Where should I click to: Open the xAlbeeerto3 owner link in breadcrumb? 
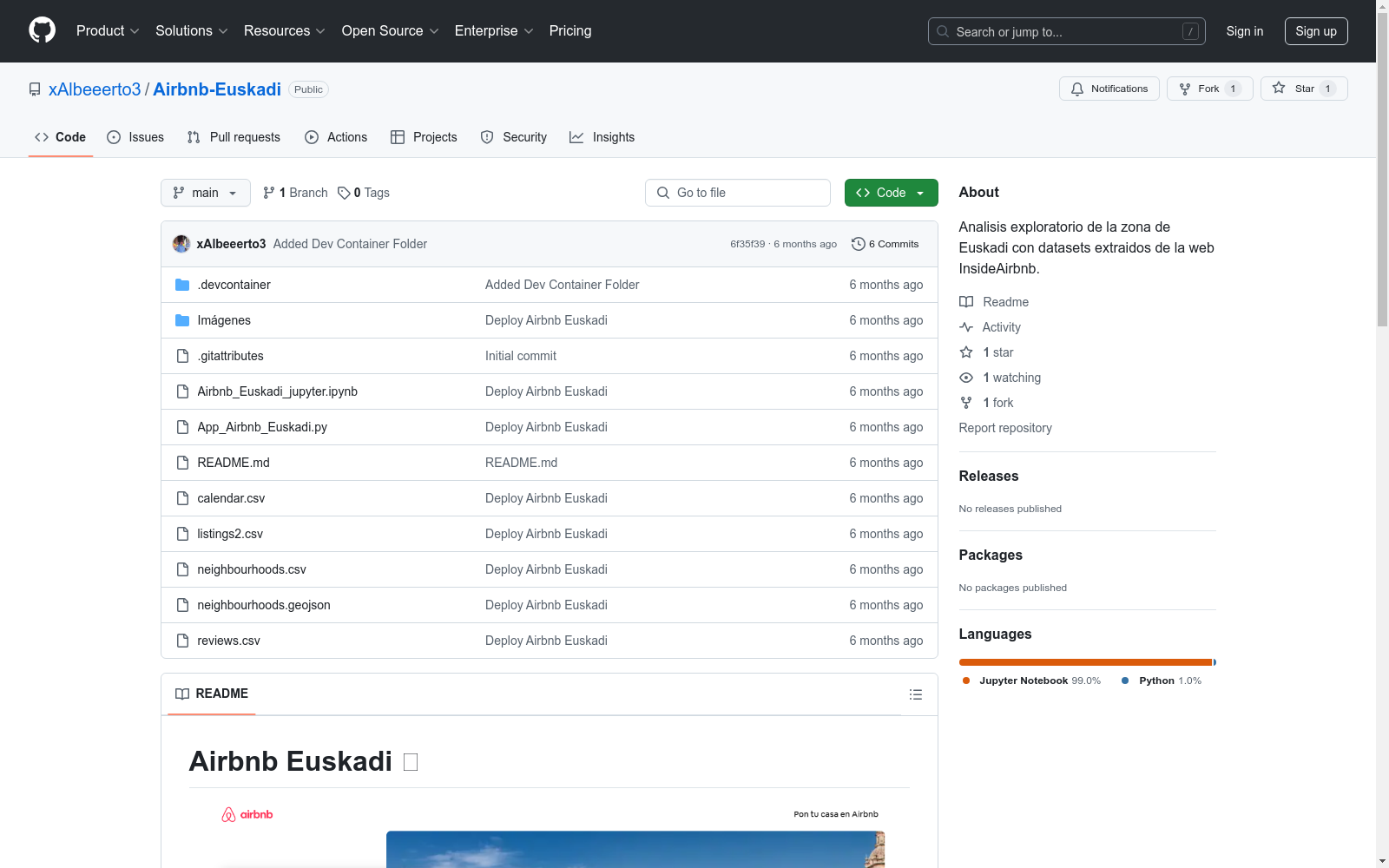[95, 89]
